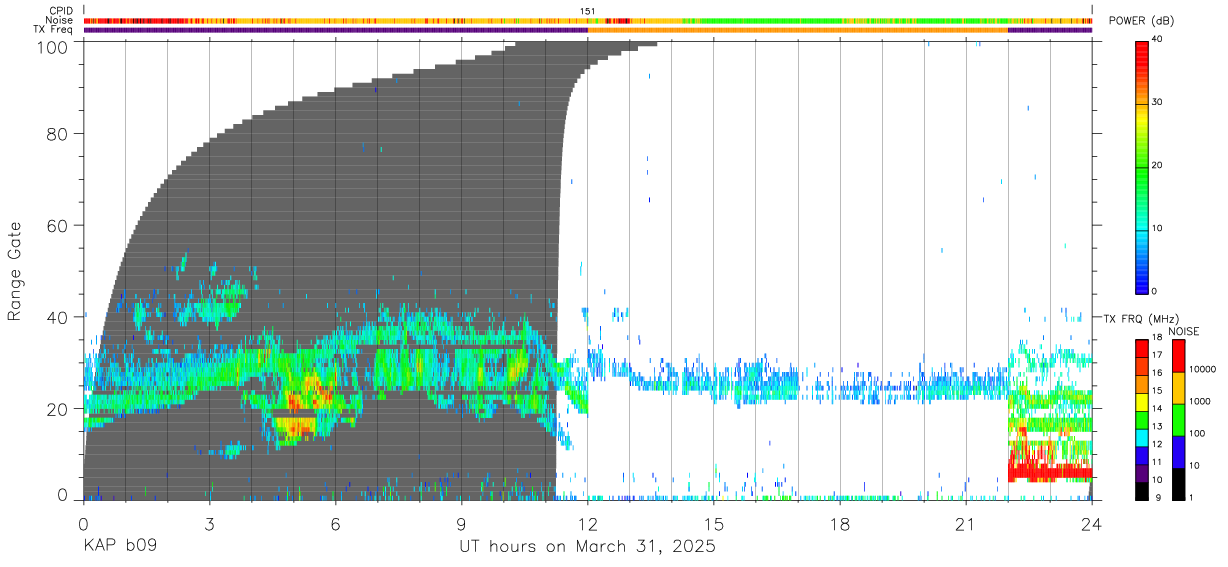Click the "80" range gate tick label
The height and width of the screenshot is (567, 1228).
[x=56, y=134]
